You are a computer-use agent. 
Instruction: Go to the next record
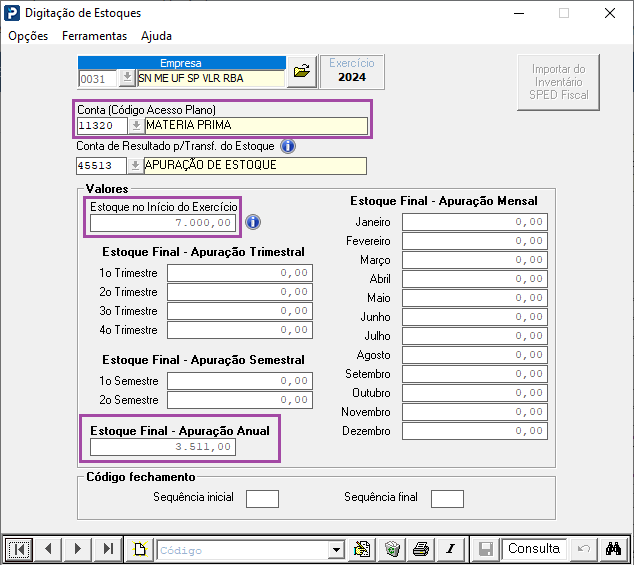(78, 549)
